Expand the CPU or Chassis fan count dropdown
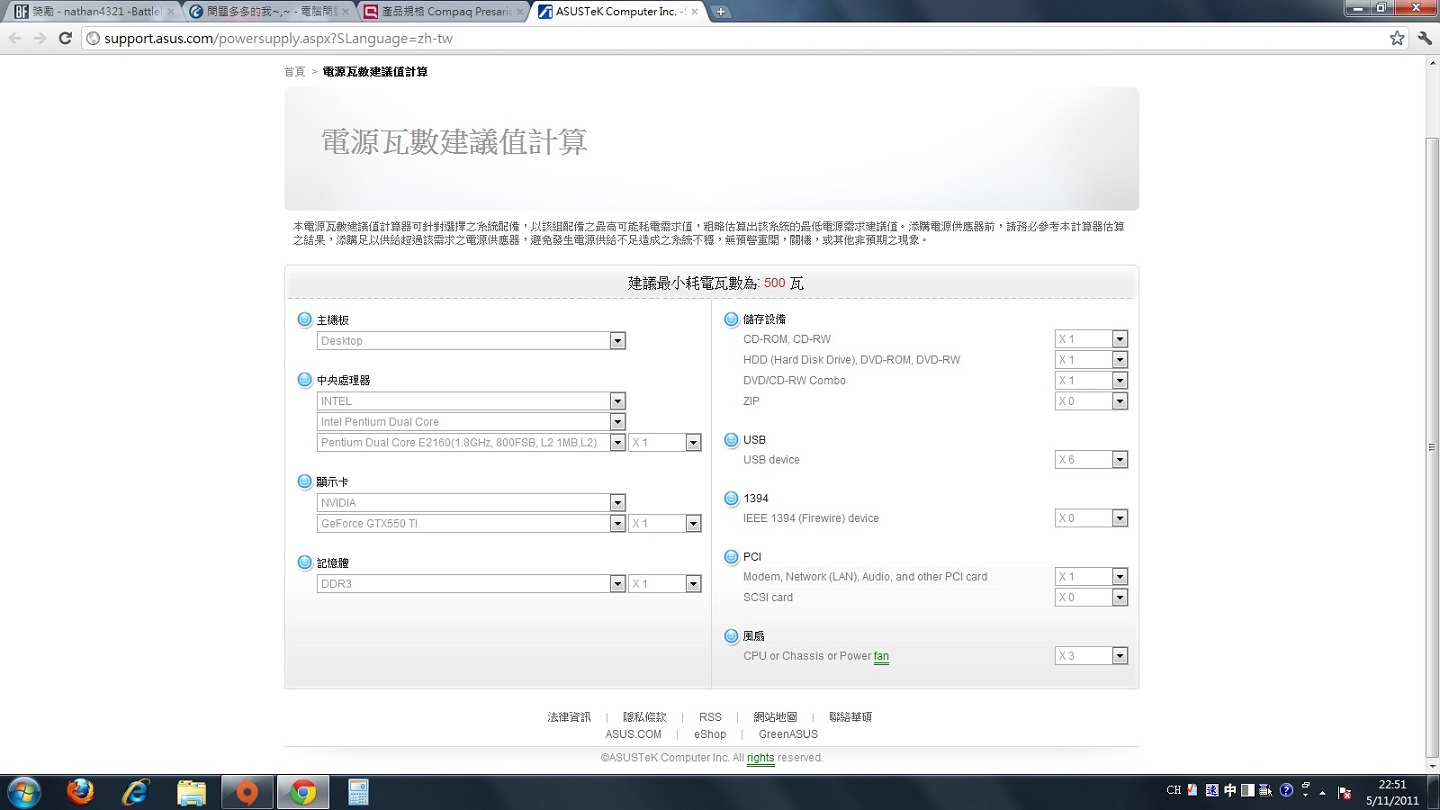This screenshot has width=1440, height=810. [x=1119, y=656]
